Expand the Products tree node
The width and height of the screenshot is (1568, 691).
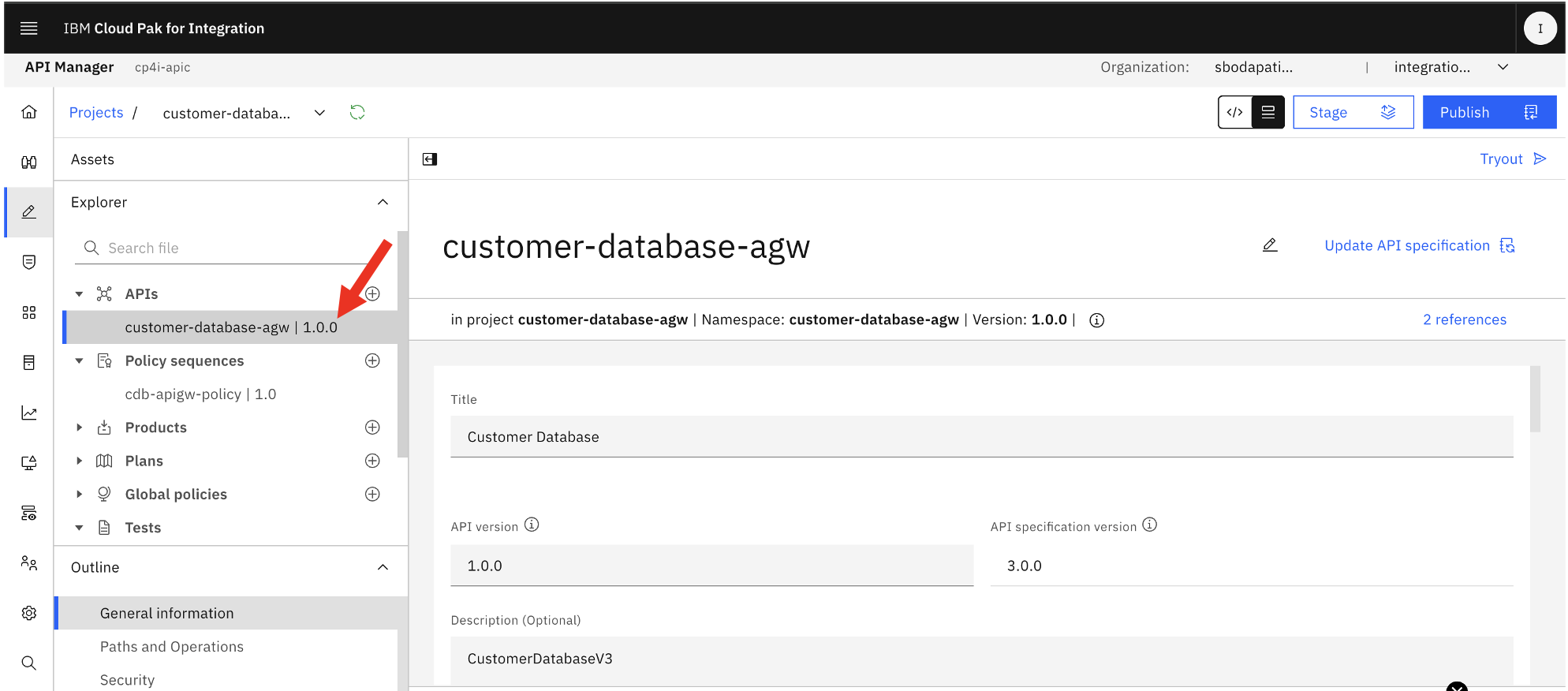(x=79, y=428)
